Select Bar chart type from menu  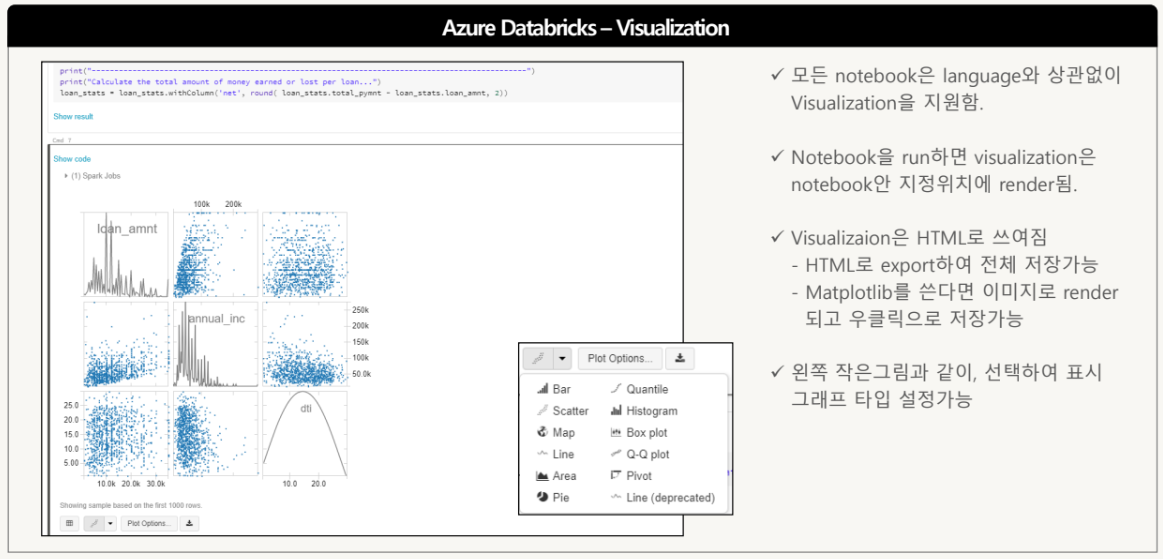(x=554, y=389)
